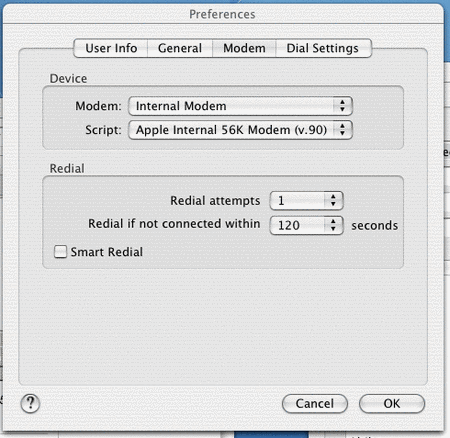Open the Modem device dropdown
Viewport: 450px width, 438px height.
click(x=240, y=106)
